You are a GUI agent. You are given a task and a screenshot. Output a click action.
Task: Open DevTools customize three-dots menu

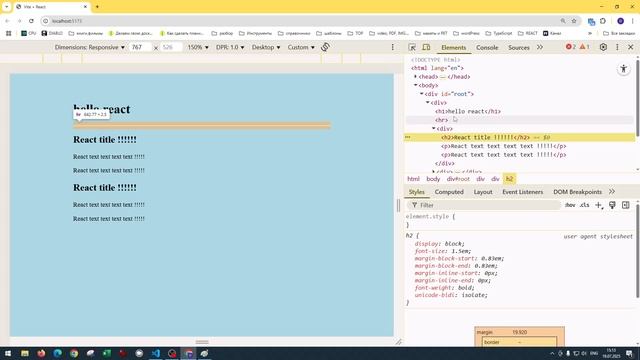pos(617,47)
